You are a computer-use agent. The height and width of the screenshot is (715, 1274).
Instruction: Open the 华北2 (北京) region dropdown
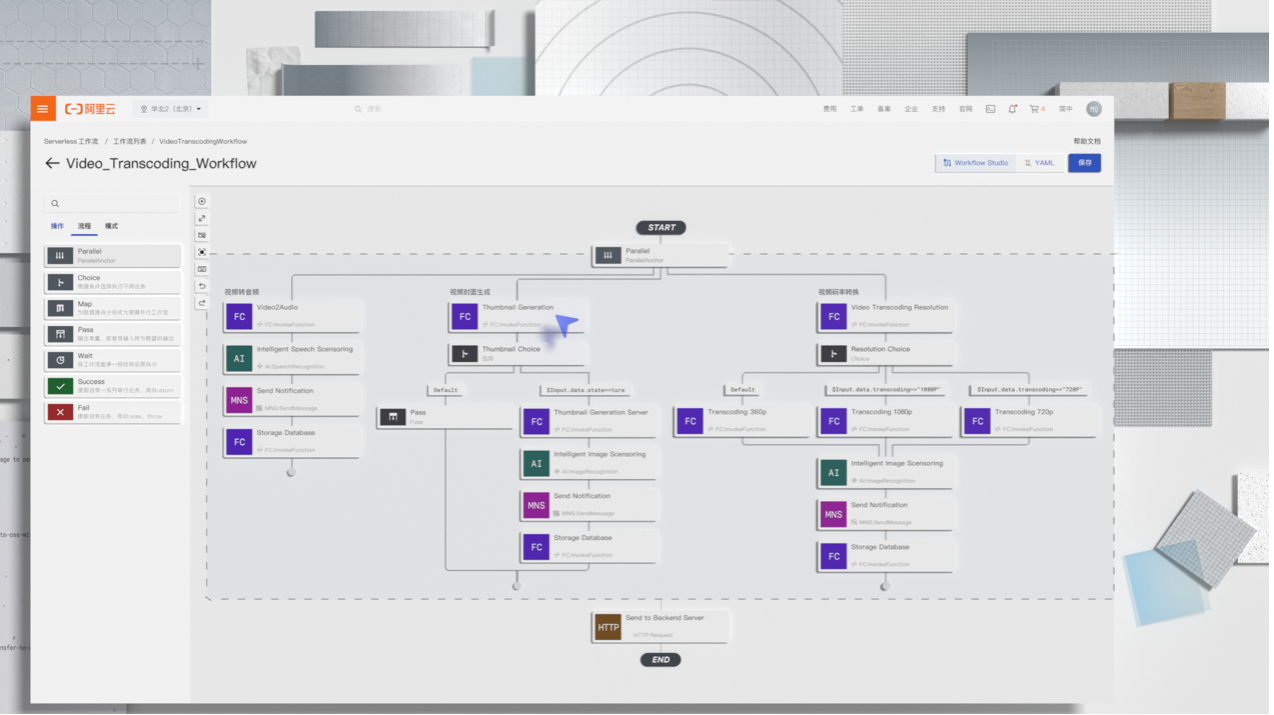coord(171,109)
